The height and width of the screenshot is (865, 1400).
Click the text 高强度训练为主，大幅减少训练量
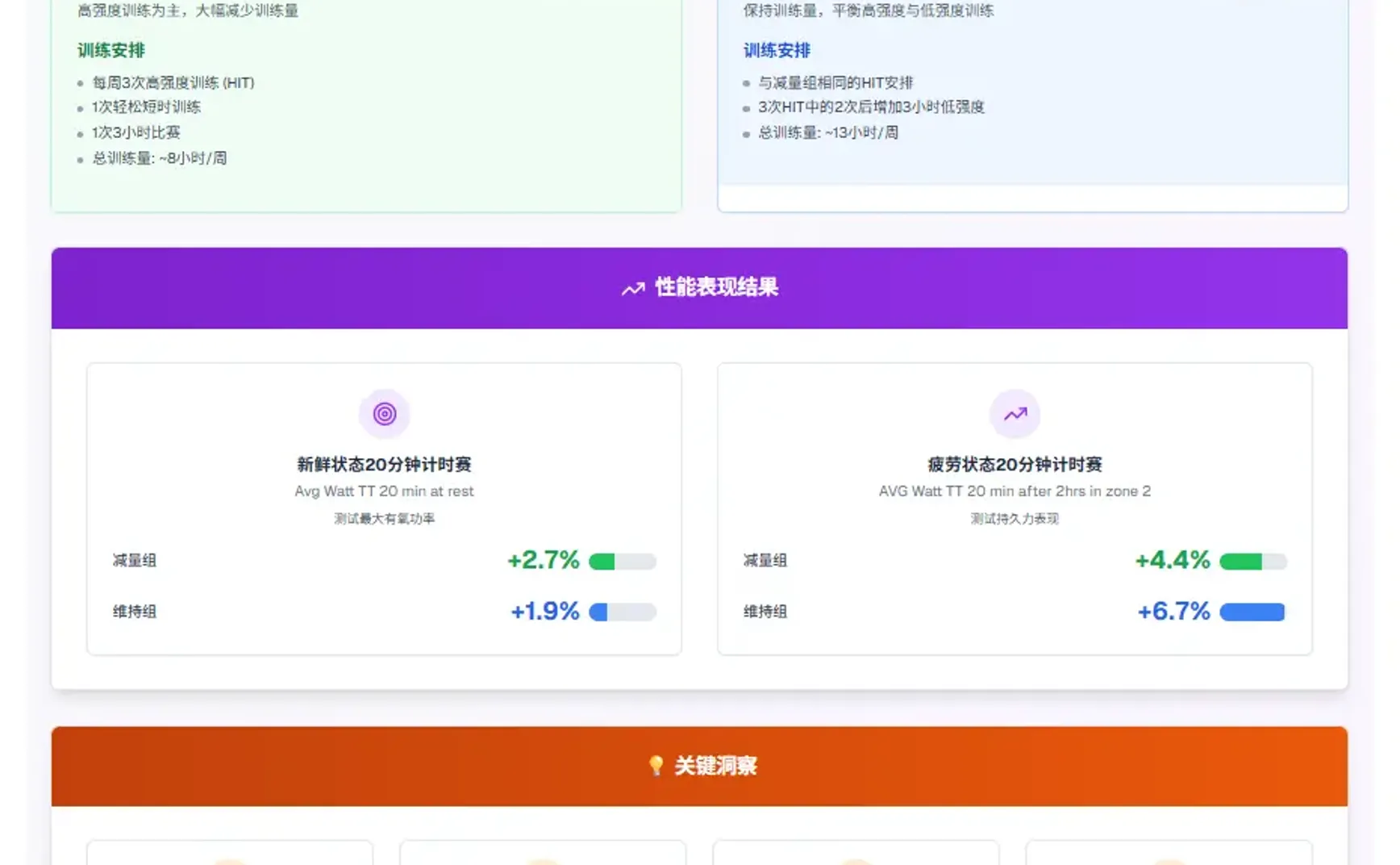coord(188,10)
